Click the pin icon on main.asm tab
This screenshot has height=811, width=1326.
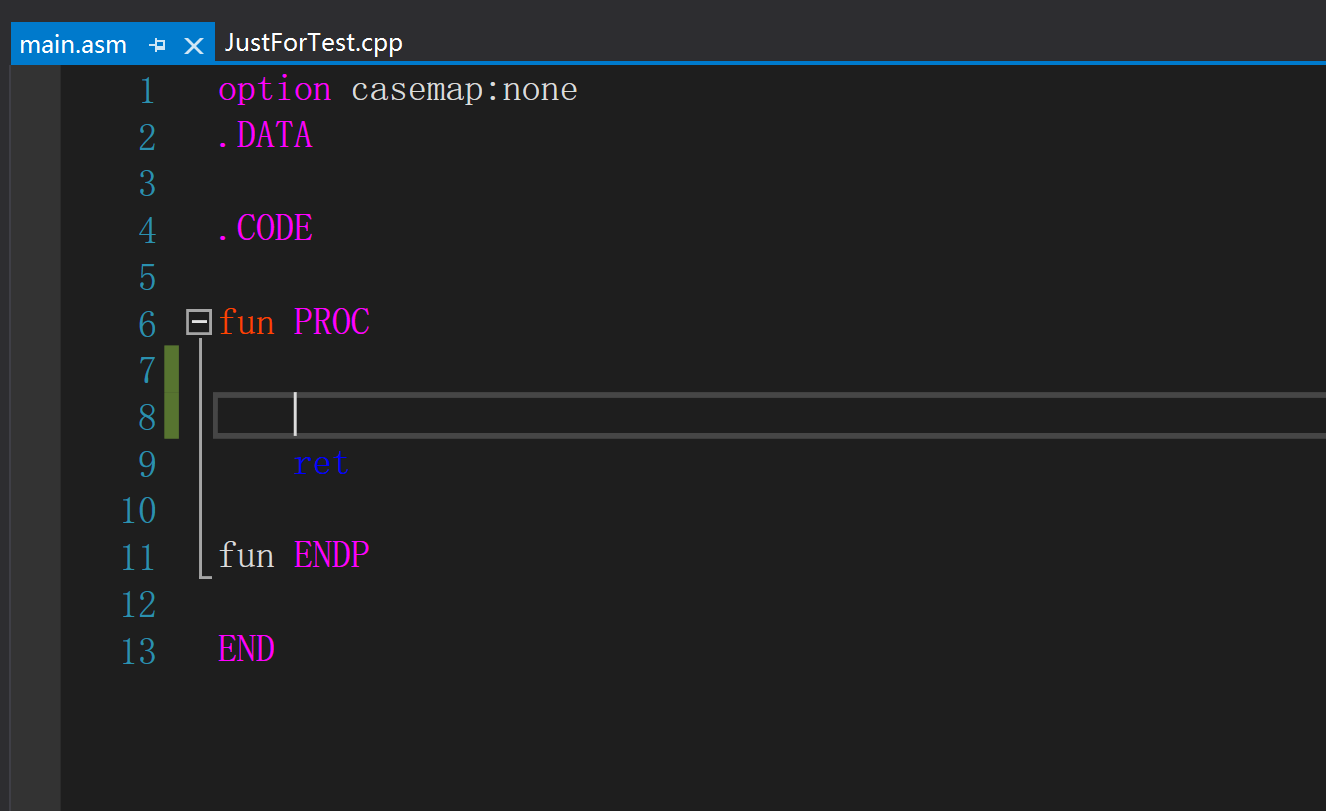tap(156, 43)
